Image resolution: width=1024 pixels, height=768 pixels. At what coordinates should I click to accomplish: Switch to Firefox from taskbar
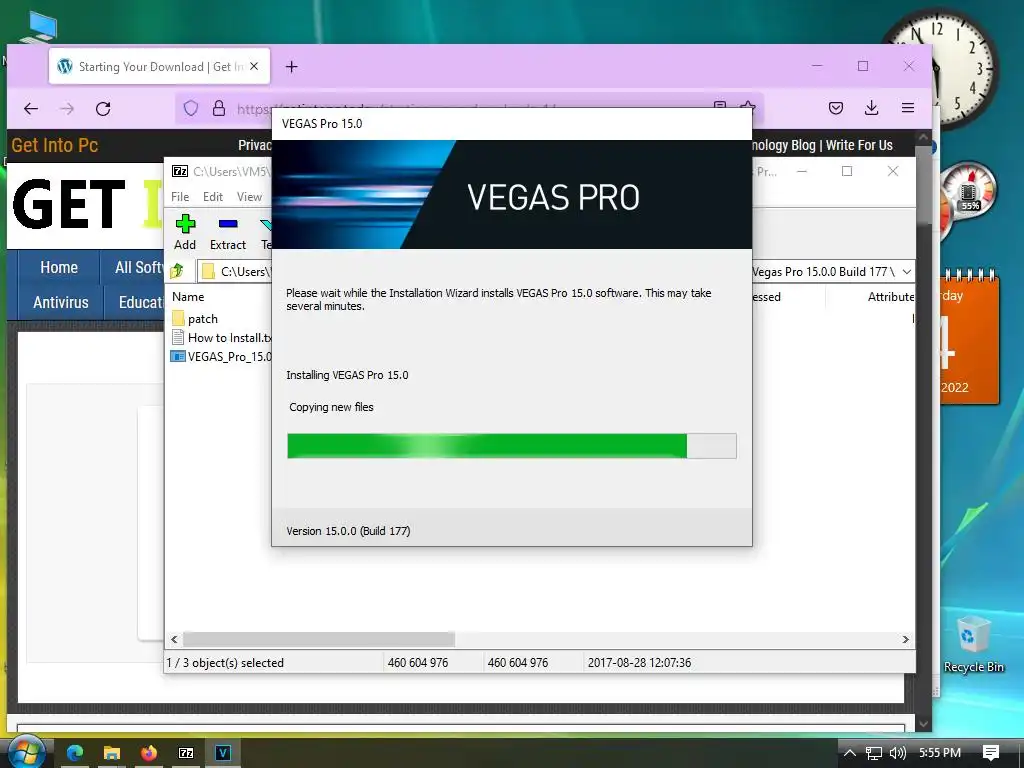(x=149, y=753)
